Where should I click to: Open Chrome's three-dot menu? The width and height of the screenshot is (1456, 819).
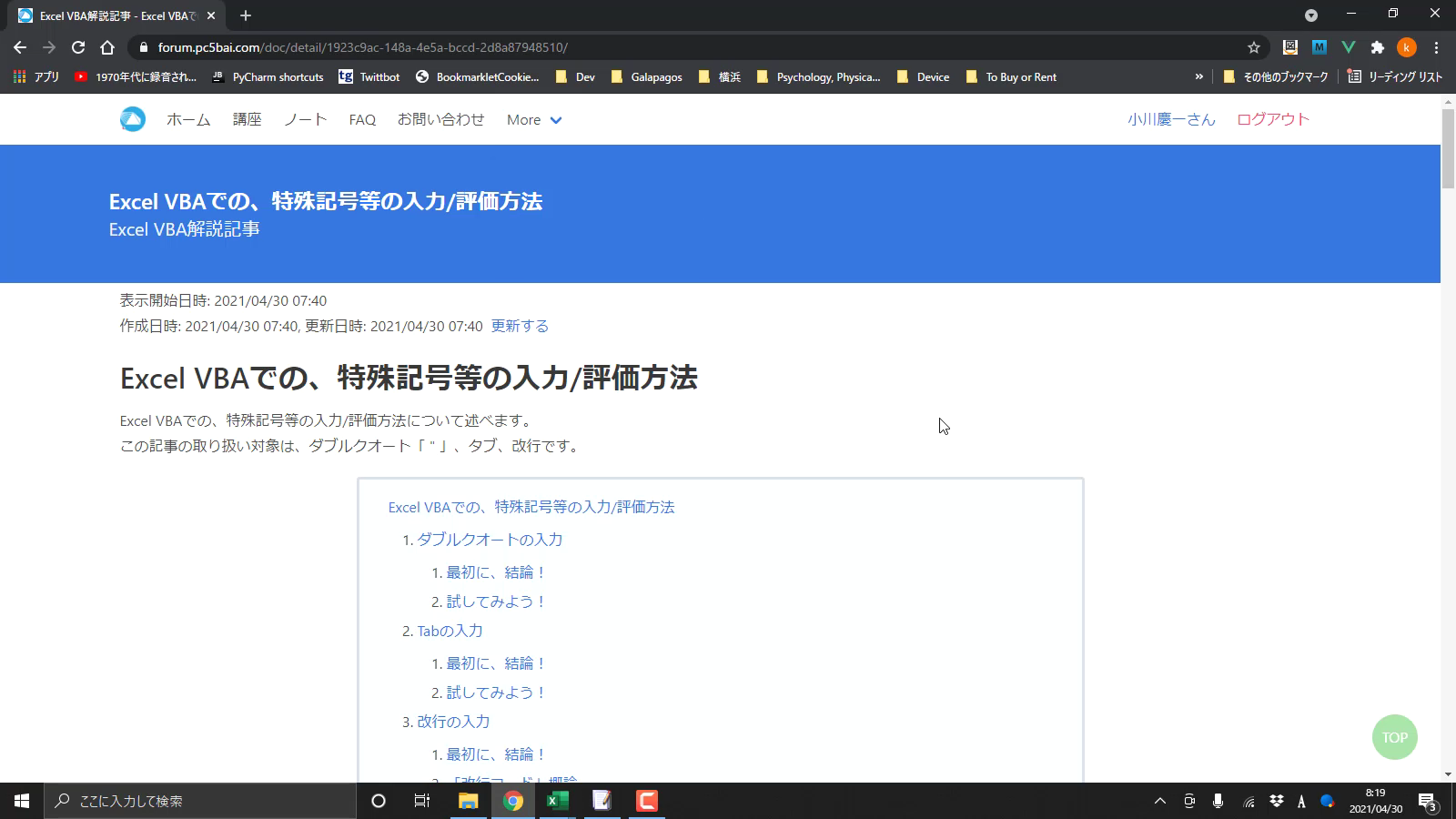1437,47
